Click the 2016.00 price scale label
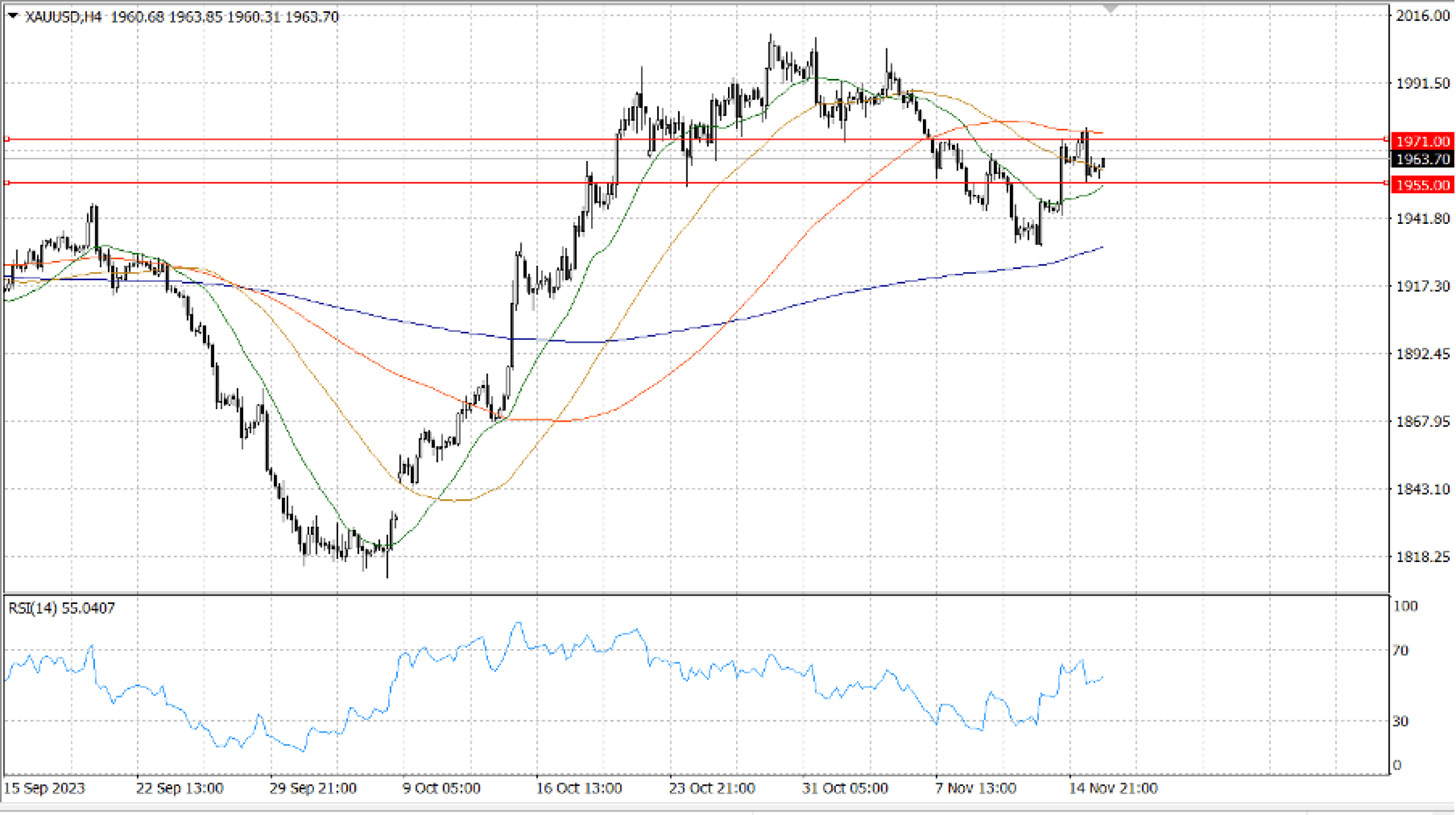The height and width of the screenshot is (815, 1456). (x=1422, y=16)
